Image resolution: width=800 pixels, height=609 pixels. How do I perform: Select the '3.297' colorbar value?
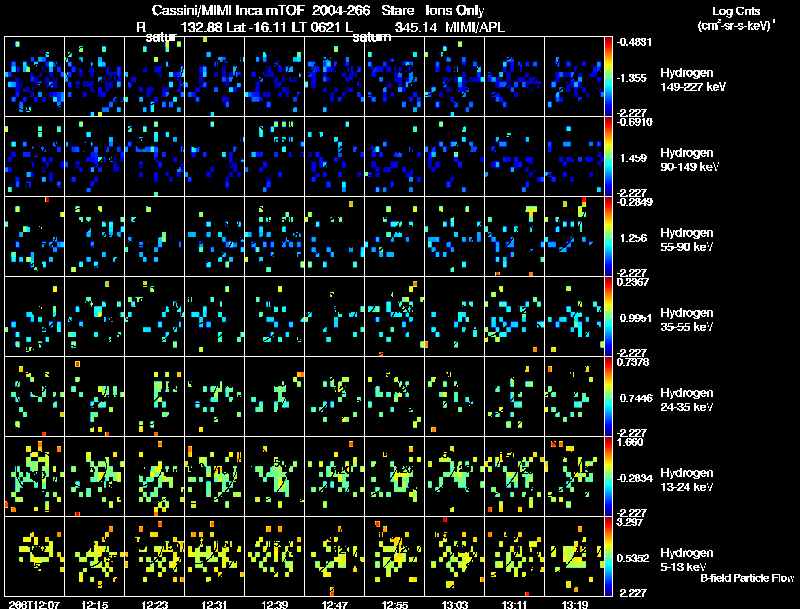(x=630, y=522)
